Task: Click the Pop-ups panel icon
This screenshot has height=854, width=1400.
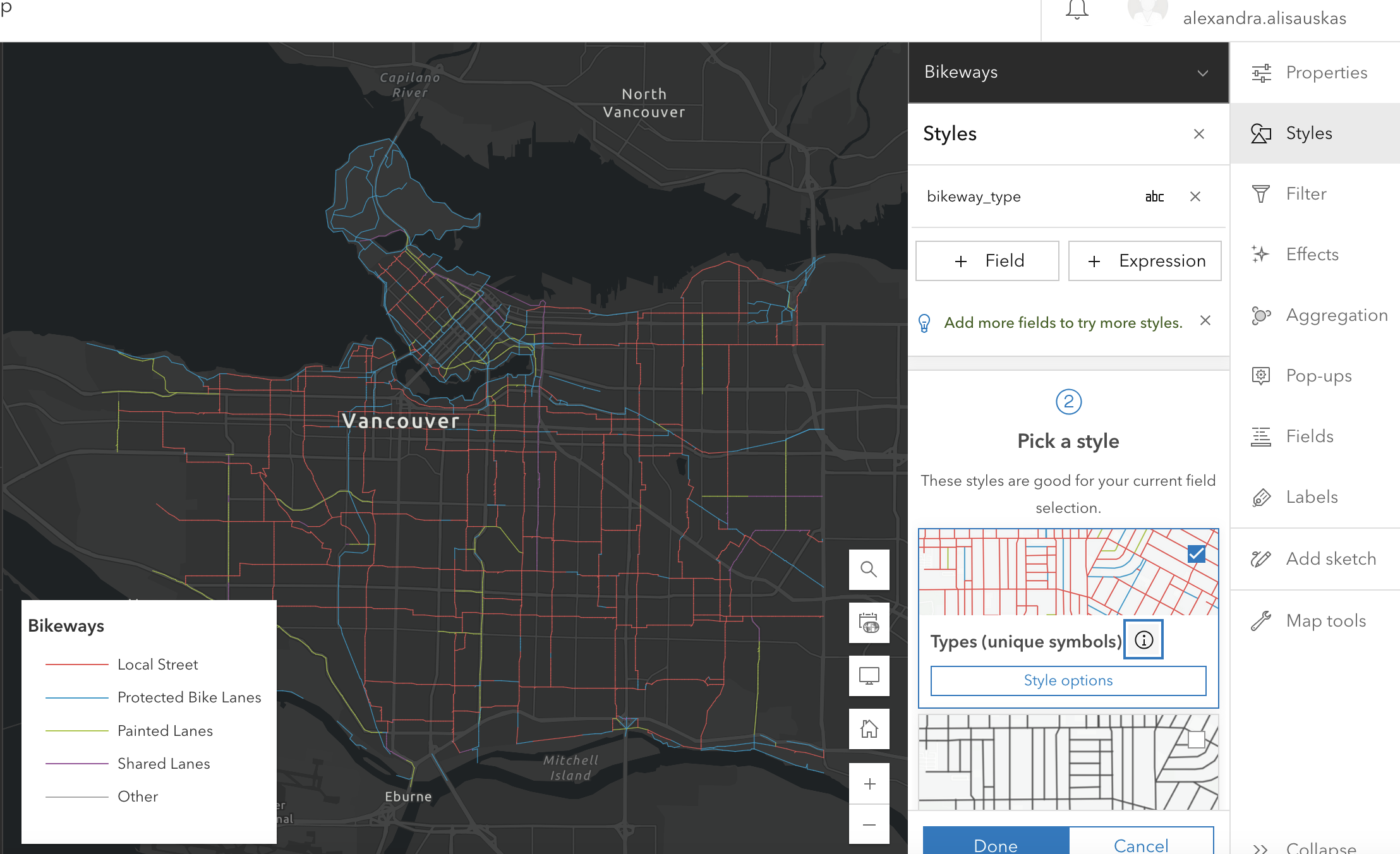Action: (1261, 375)
